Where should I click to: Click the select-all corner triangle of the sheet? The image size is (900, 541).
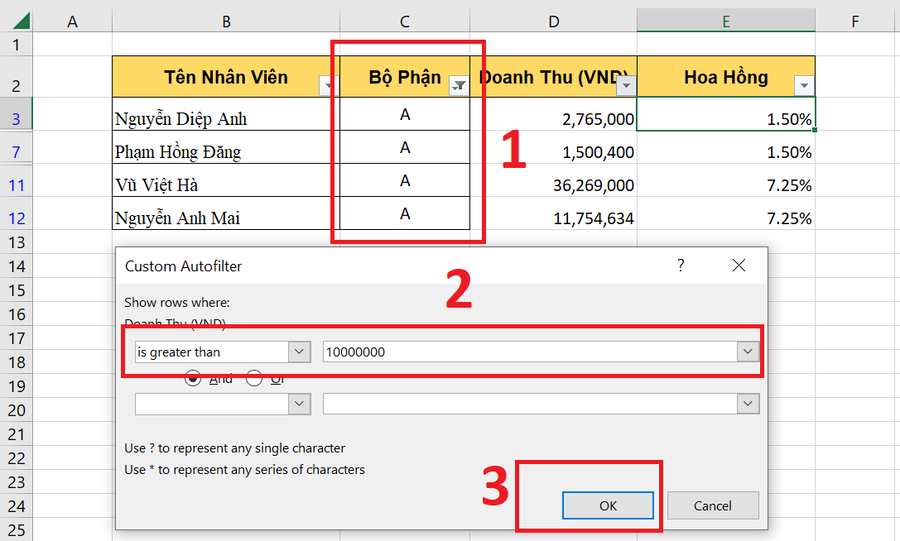[x=21, y=21]
